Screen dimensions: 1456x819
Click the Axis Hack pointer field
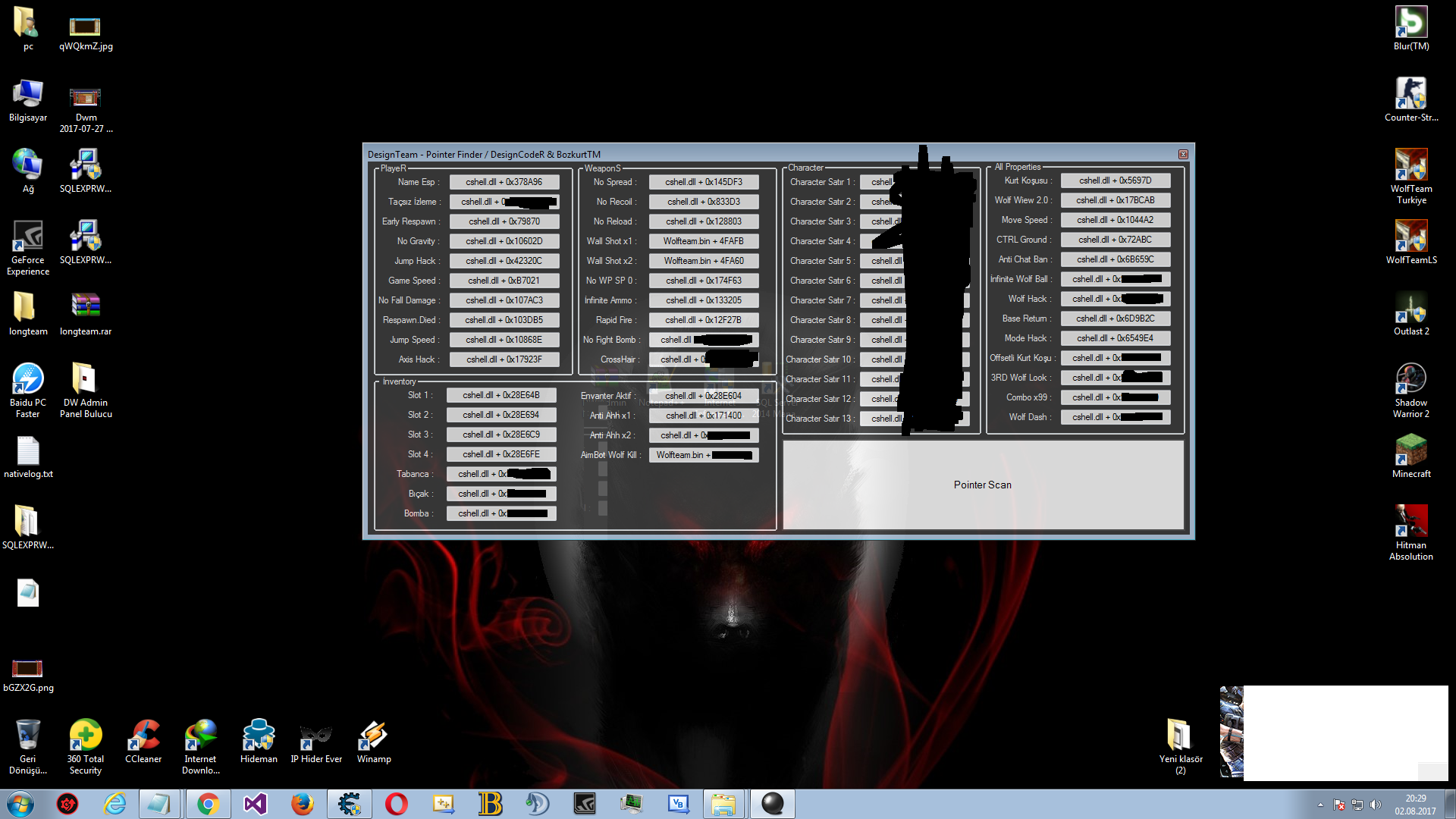[504, 359]
